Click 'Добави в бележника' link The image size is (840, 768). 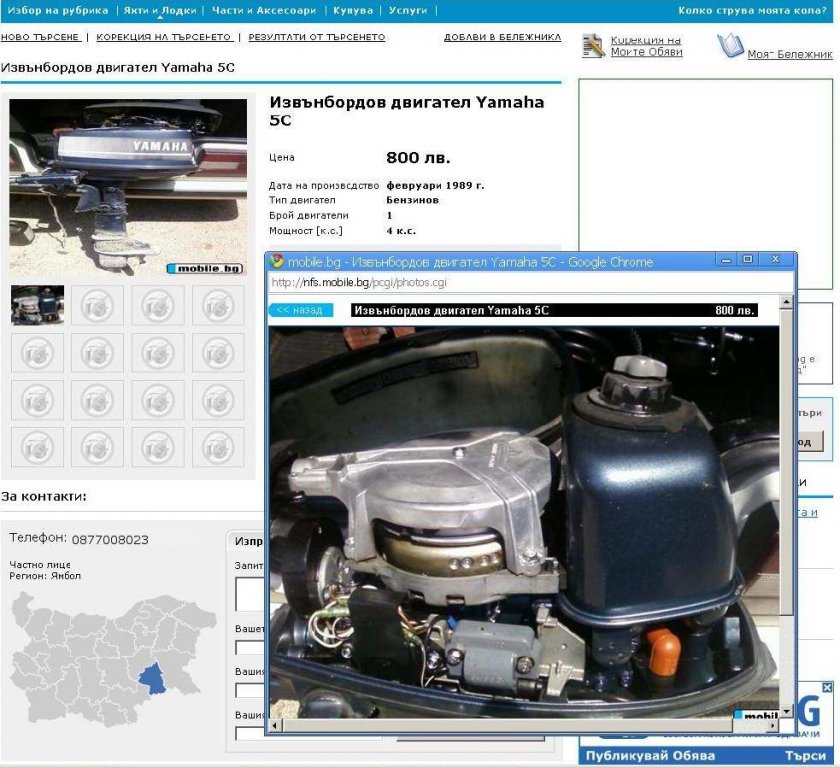pos(502,37)
